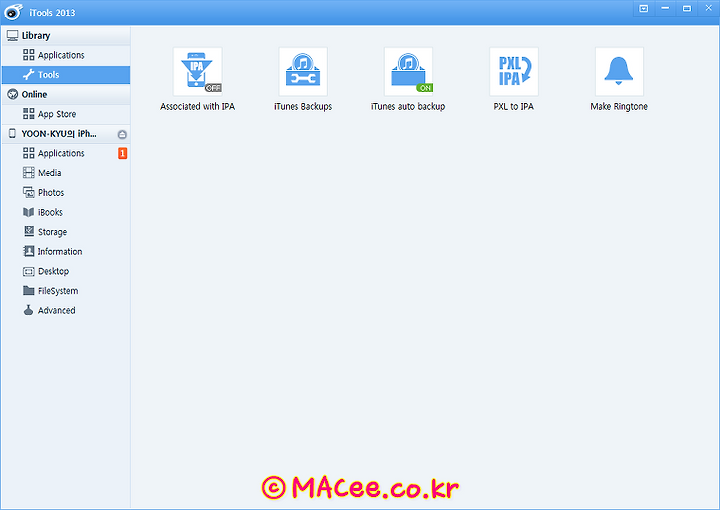Screen dimensions: 720x510
Task: Select Applications under Library
Action: coord(66,55)
